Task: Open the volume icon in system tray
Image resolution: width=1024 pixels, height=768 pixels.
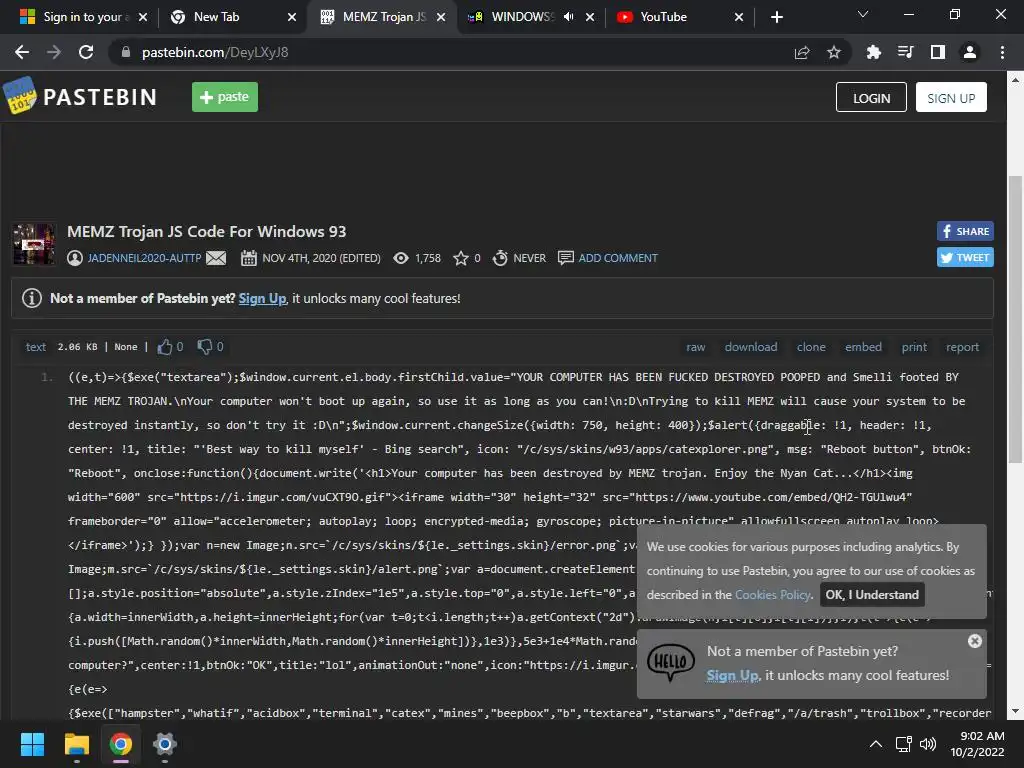Action: 927,744
